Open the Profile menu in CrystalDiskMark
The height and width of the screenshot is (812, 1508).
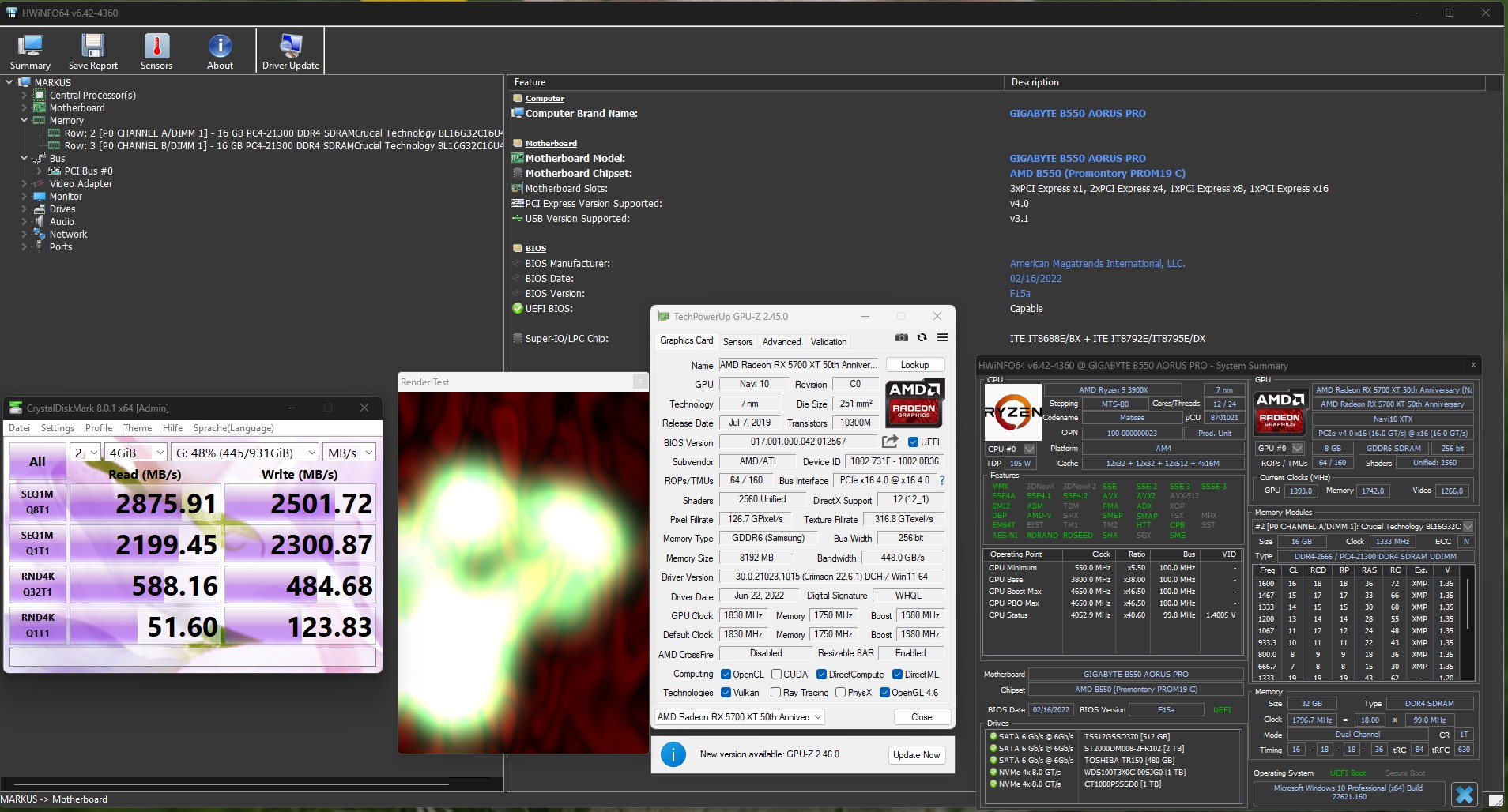99,428
